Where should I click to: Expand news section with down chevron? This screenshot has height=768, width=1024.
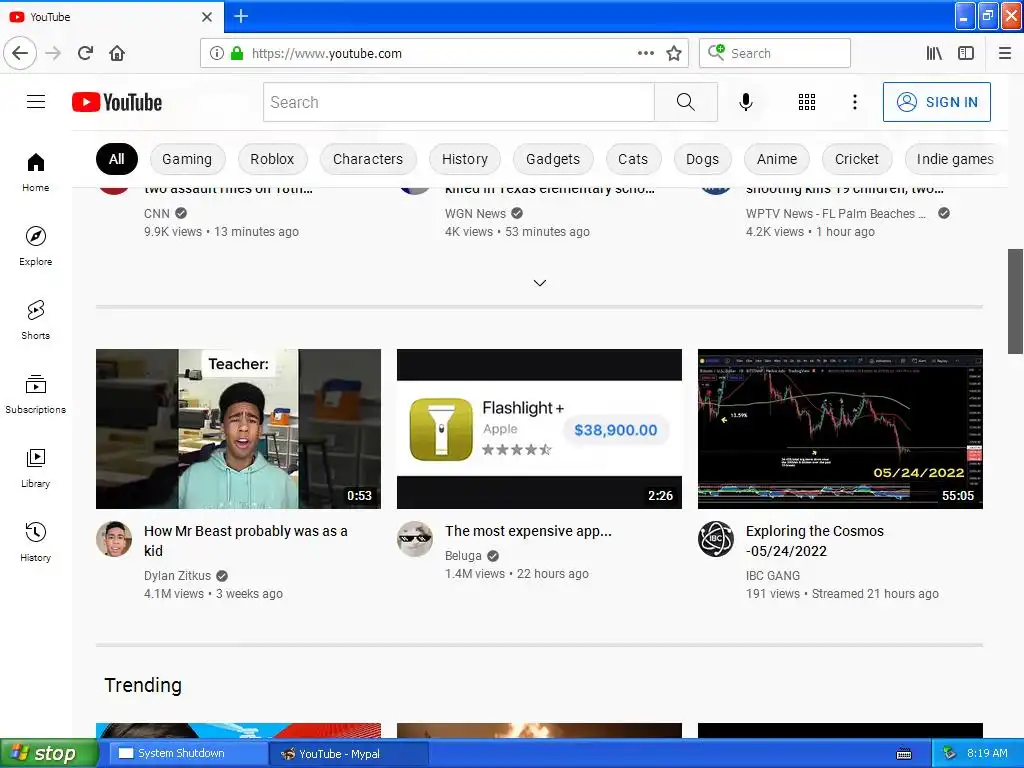pos(539,283)
